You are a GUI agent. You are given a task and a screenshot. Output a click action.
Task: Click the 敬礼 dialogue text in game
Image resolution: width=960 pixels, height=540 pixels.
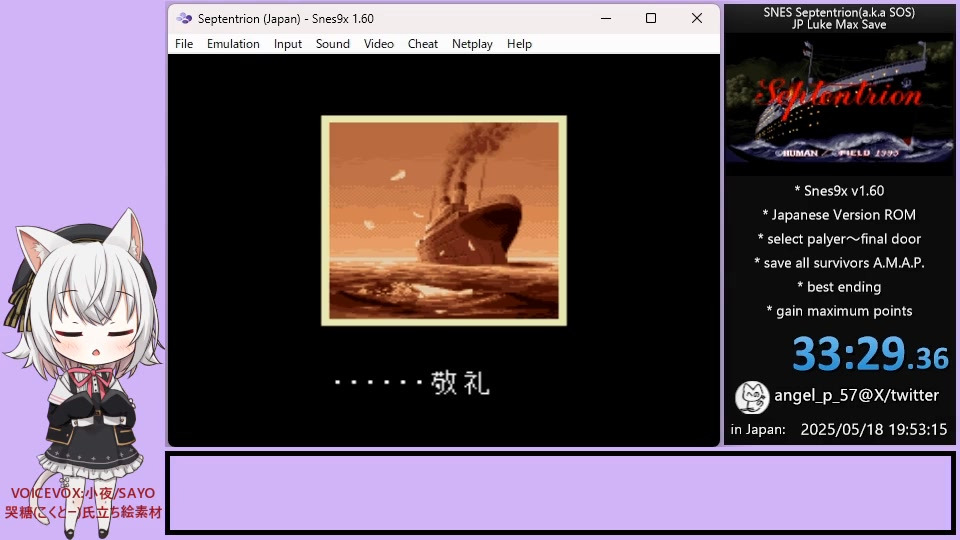(460, 383)
